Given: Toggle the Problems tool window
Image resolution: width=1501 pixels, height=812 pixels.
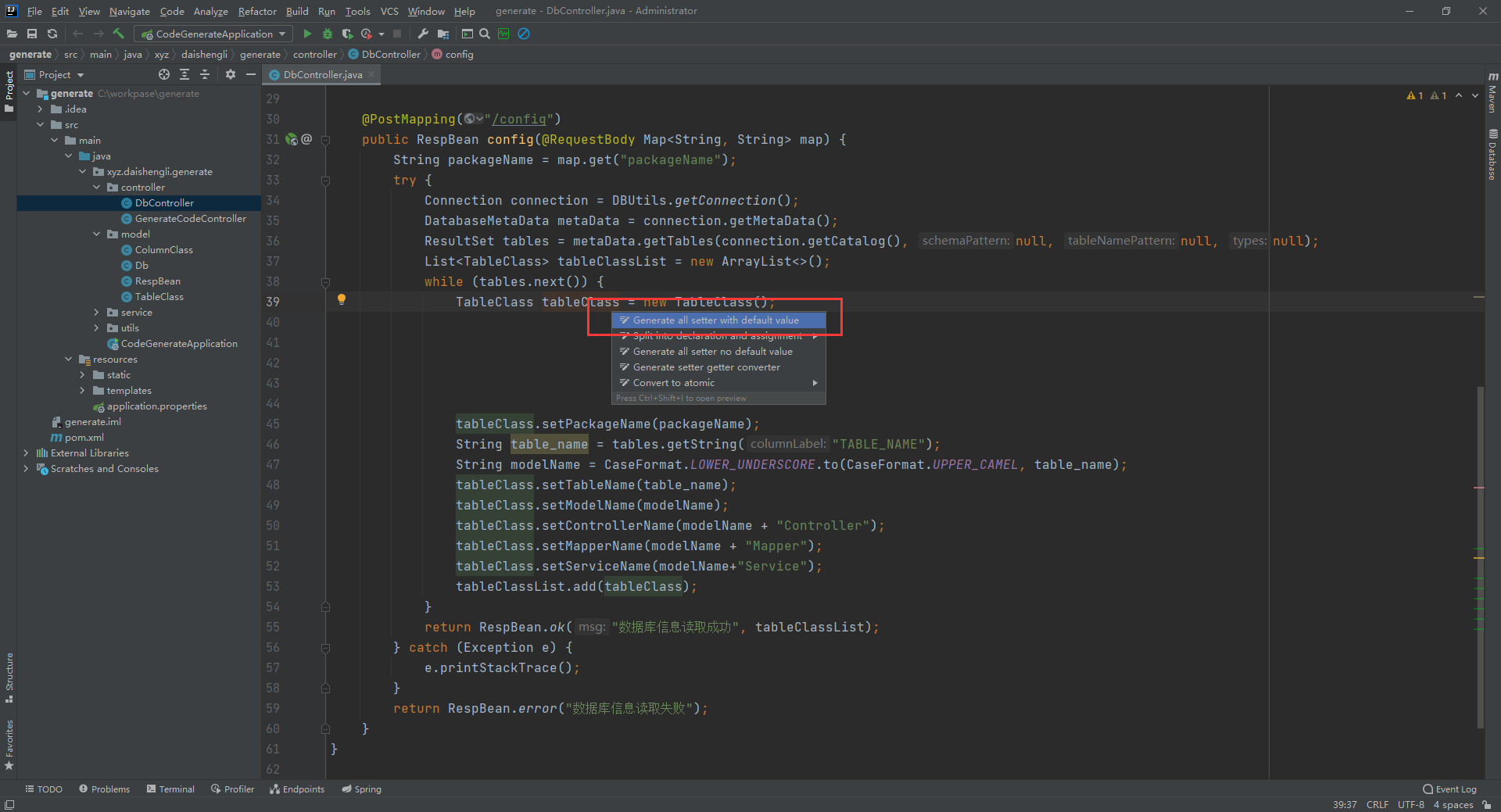Looking at the screenshot, I should tap(104, 789).
